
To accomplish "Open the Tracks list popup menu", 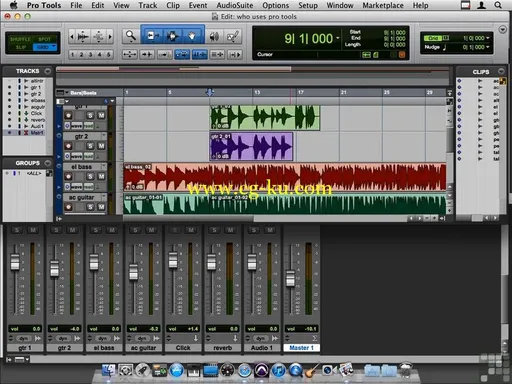I will [48, 71].
